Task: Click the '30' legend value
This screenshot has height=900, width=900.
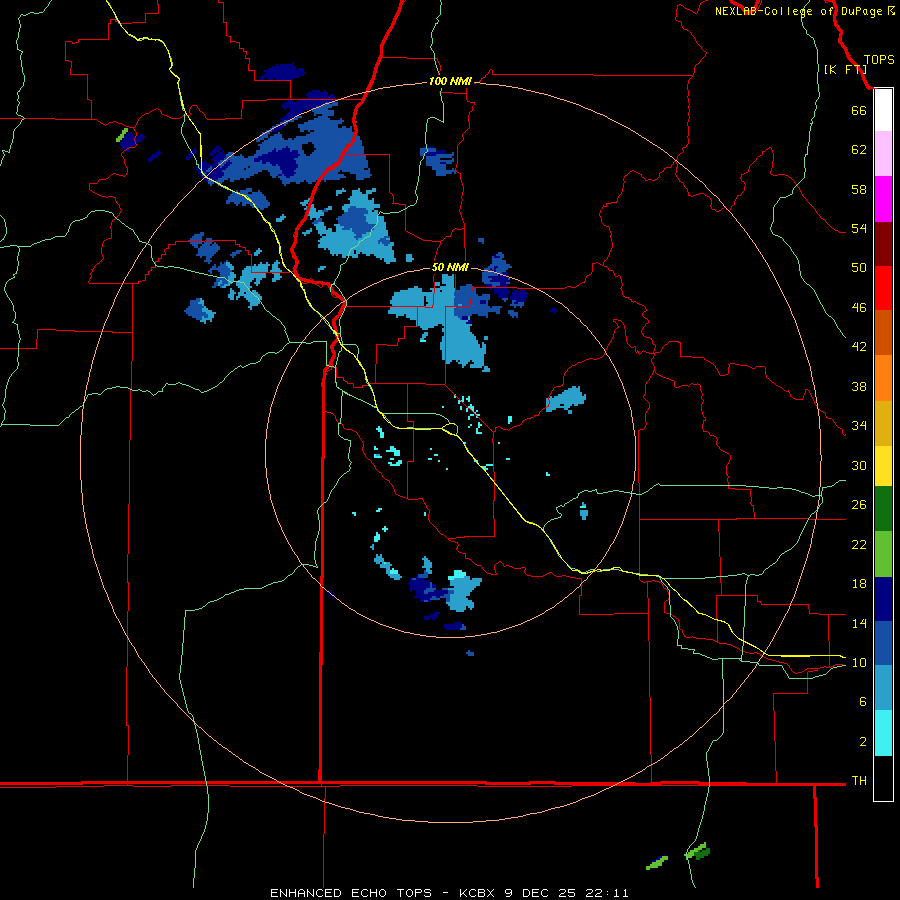Action: tap(859, 465)
